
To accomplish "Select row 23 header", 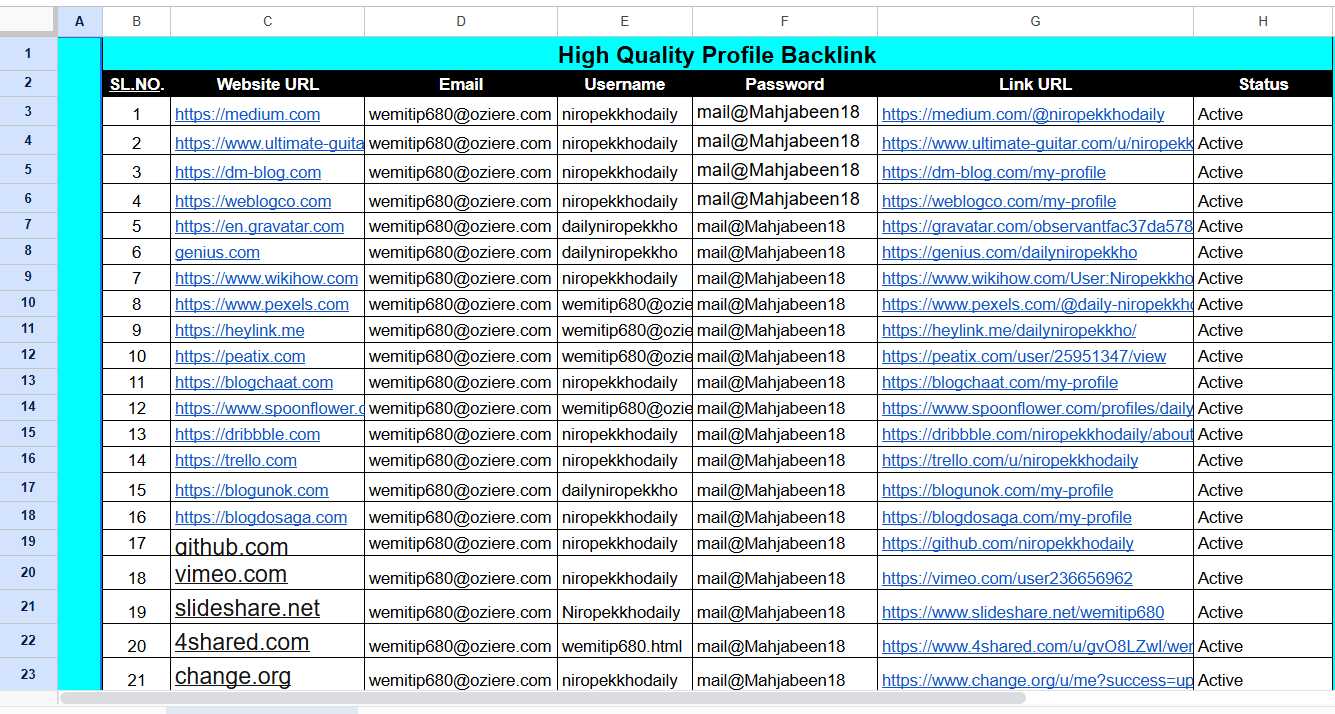I will pyautogui.click(x=28, y=673).
